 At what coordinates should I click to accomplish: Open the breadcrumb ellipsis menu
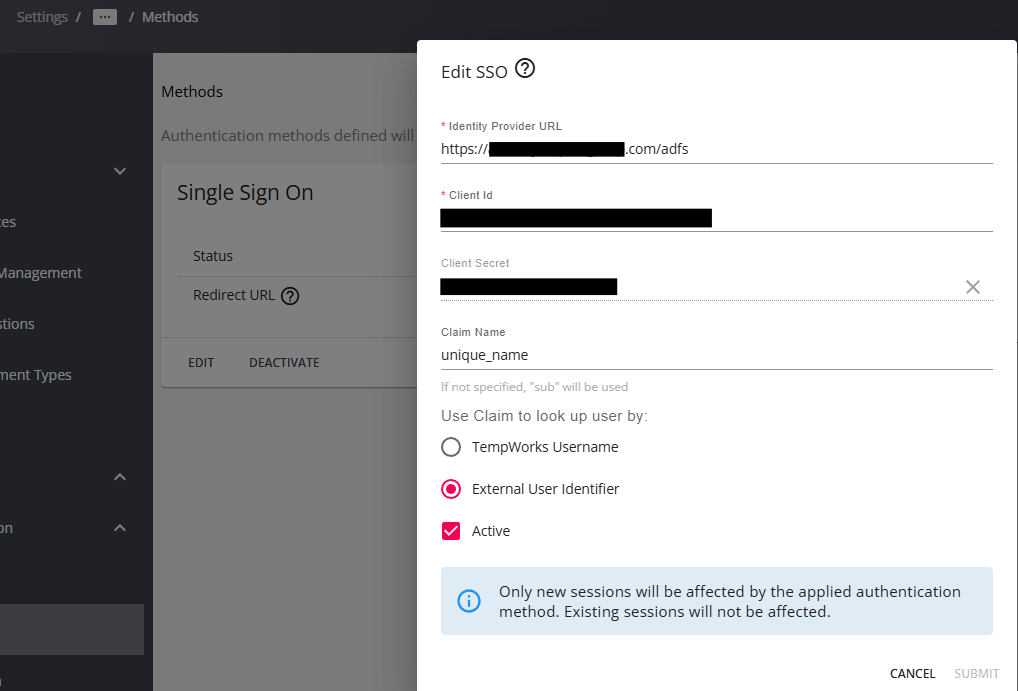[x=105, y=17]
